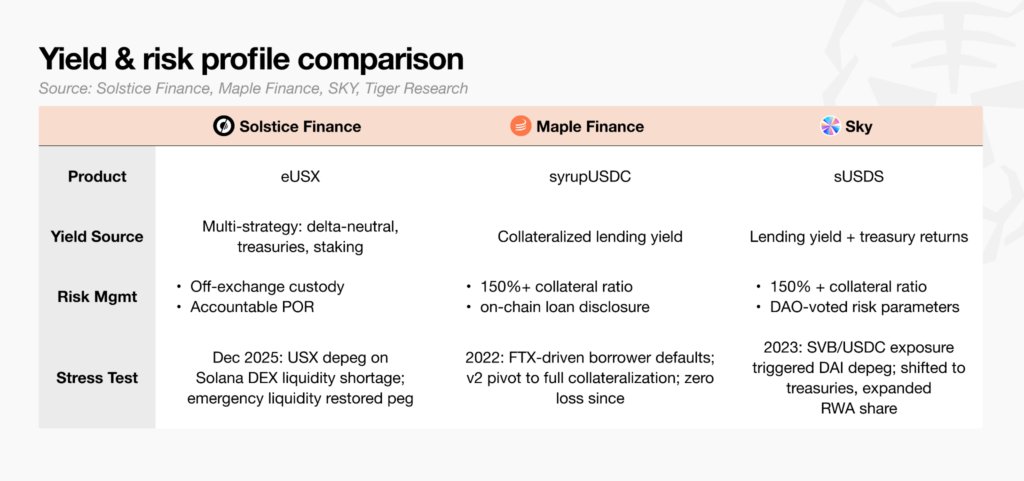
Task: Select the syrupUSDC product cell
Action: tap(590, 177)
